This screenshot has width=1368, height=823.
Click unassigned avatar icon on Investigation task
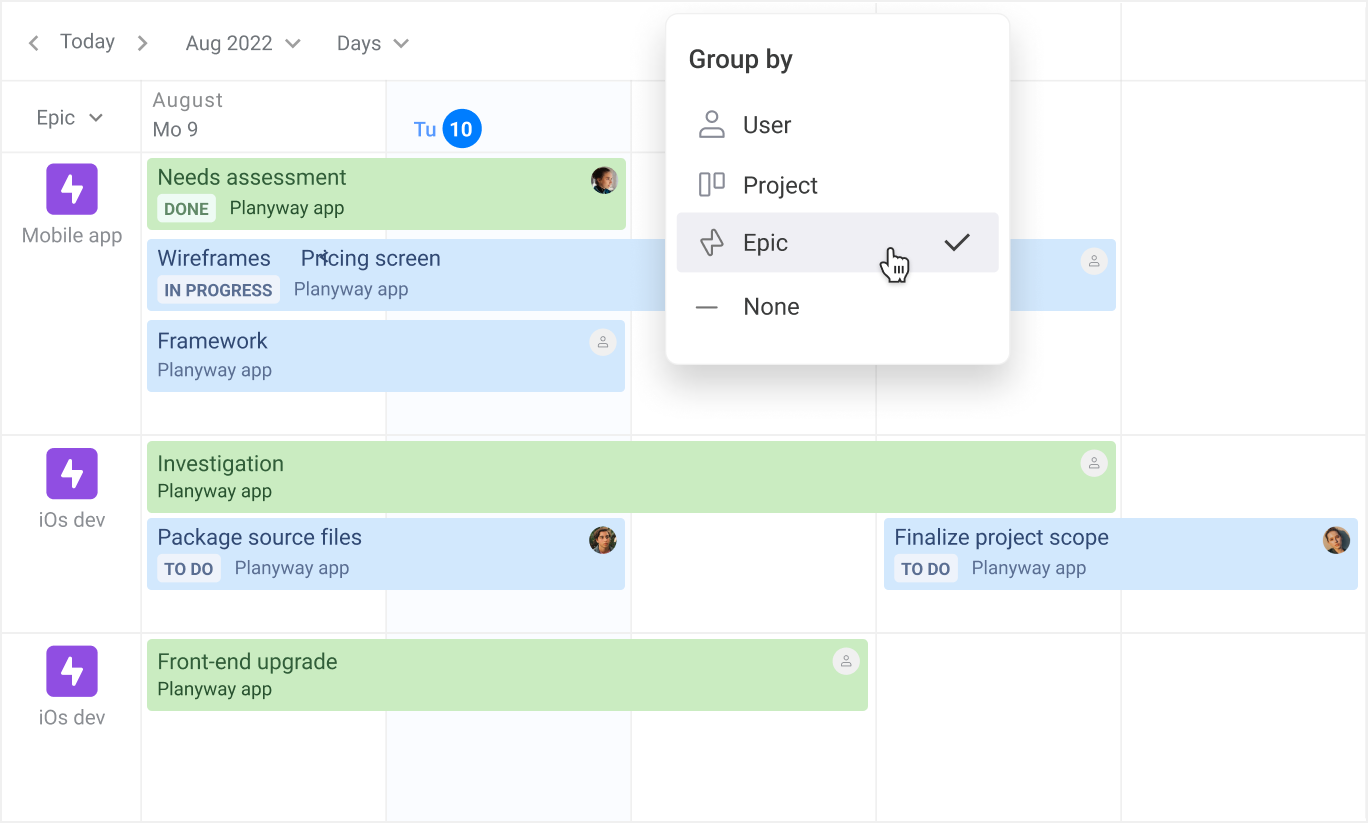[1094, 463]
